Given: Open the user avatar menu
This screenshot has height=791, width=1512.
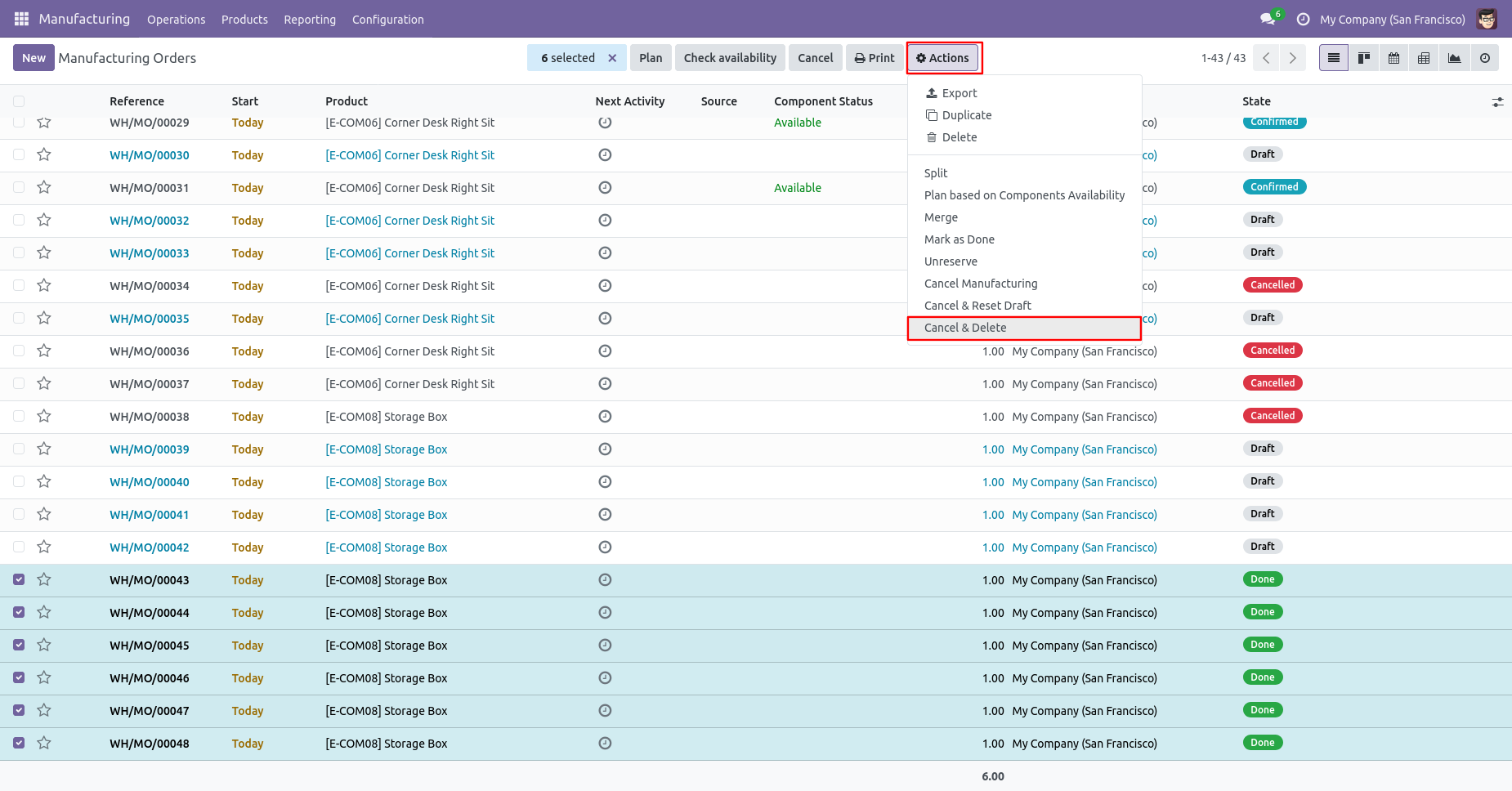Looking at the screenshot, I should click(1487, 19).
